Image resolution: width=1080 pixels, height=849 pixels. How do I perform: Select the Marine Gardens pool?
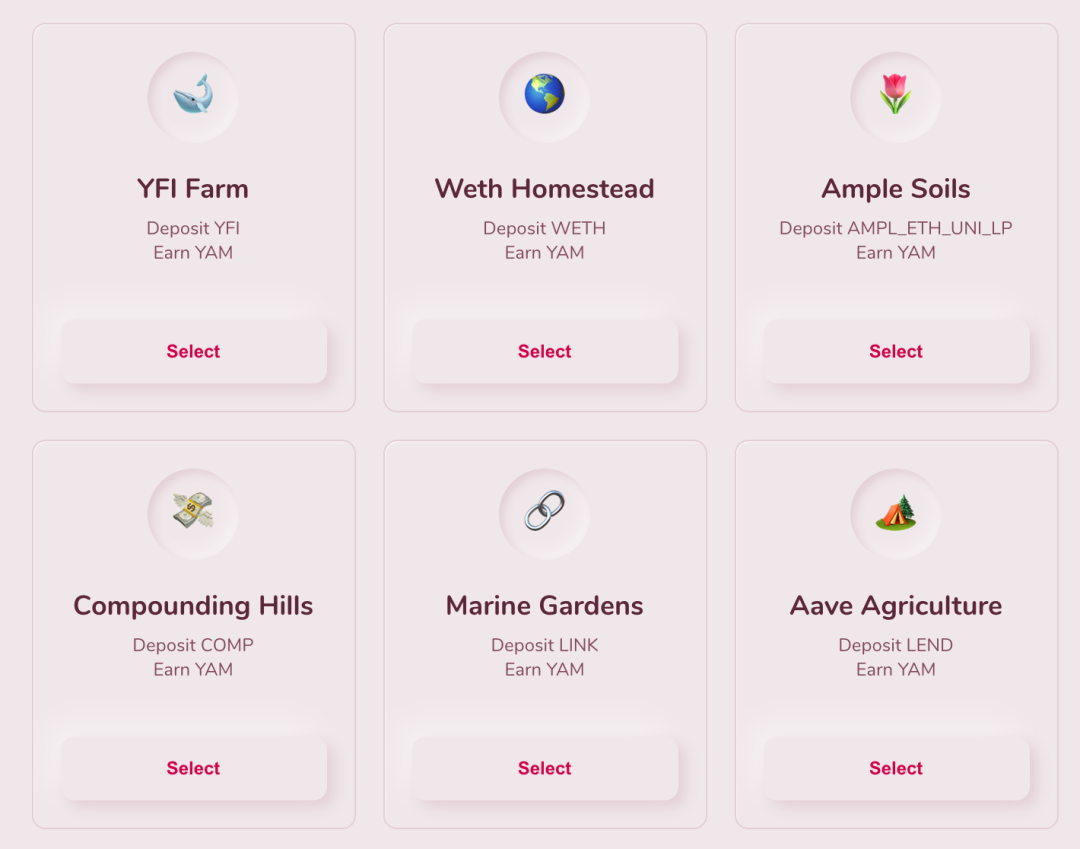(545, 768)
